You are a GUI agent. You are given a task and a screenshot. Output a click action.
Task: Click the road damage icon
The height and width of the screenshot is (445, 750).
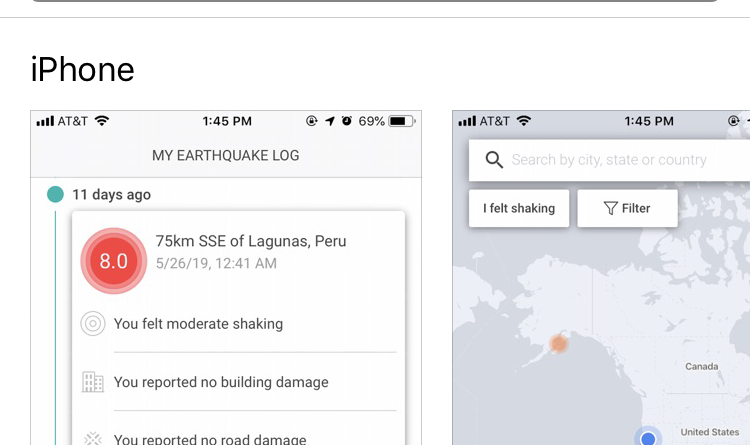93,438
